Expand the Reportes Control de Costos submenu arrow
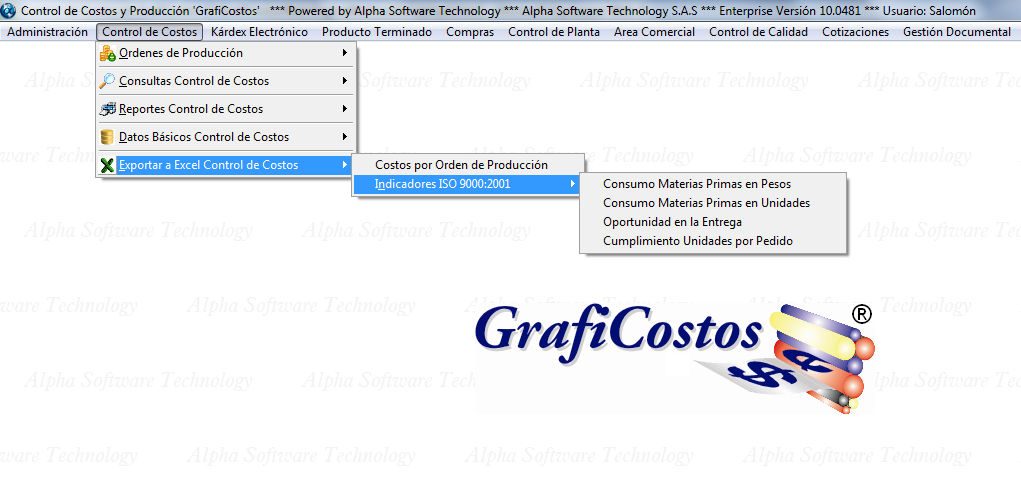This screenshot has width=1021, height=501. click(x=344, y=109)
